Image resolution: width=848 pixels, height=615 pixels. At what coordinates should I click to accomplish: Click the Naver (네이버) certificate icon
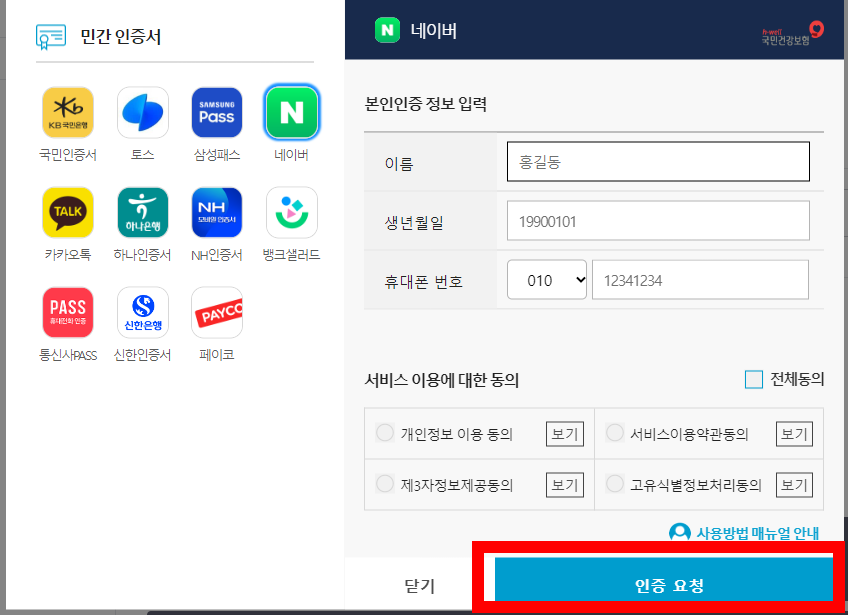(x=291, y=112)
